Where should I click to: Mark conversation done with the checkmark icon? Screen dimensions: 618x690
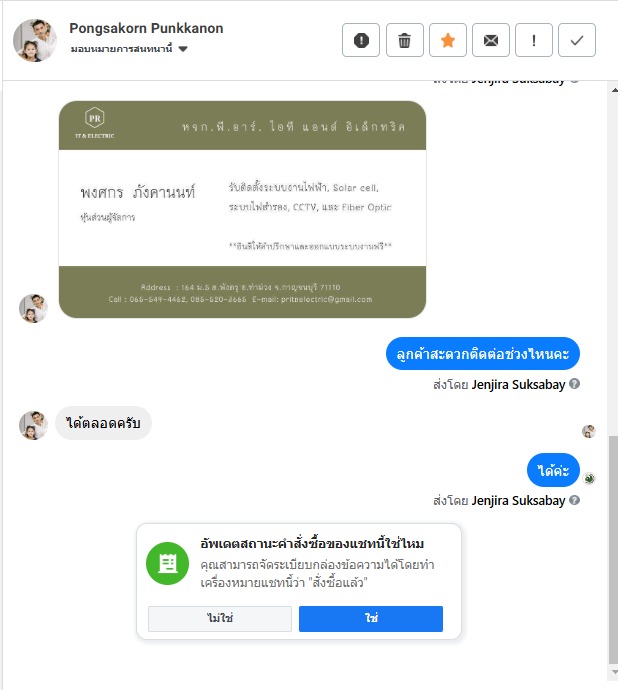577,40
